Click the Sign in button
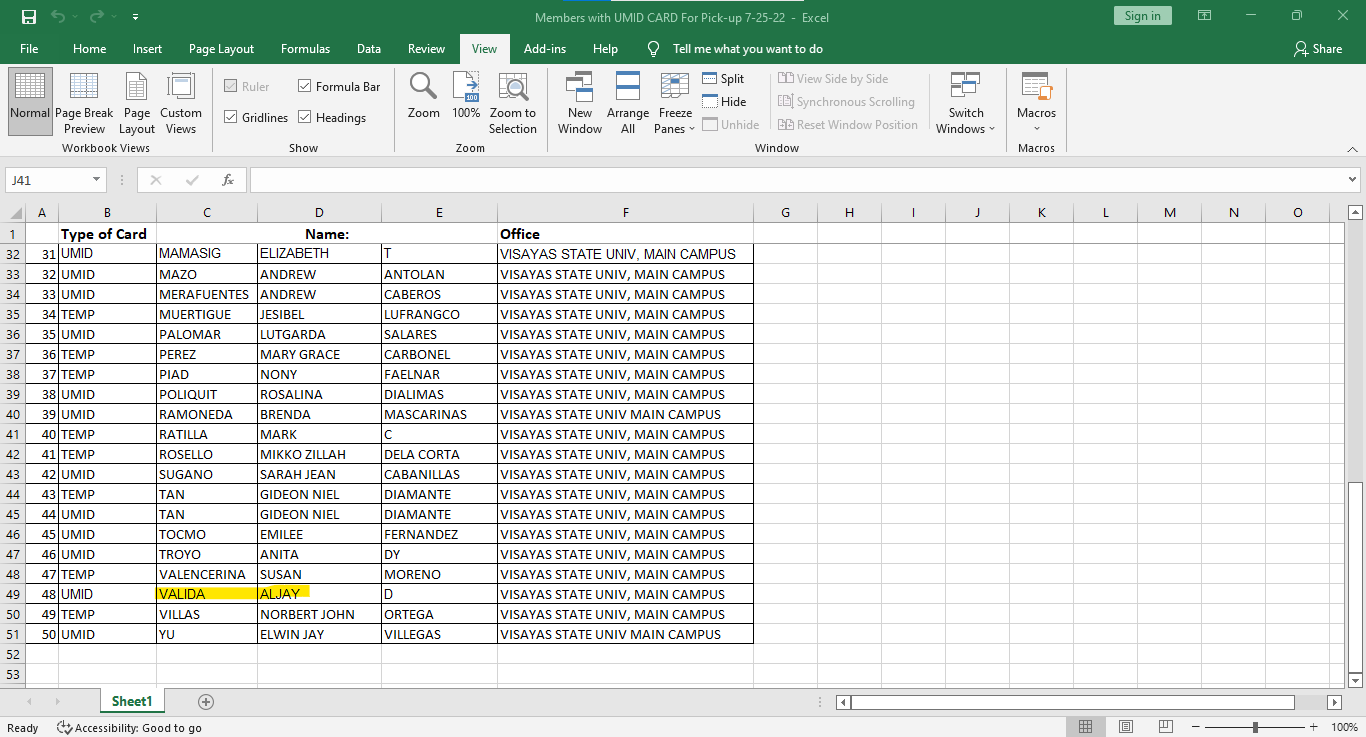Screen dimensions: 1366x737 [1142, 16]
